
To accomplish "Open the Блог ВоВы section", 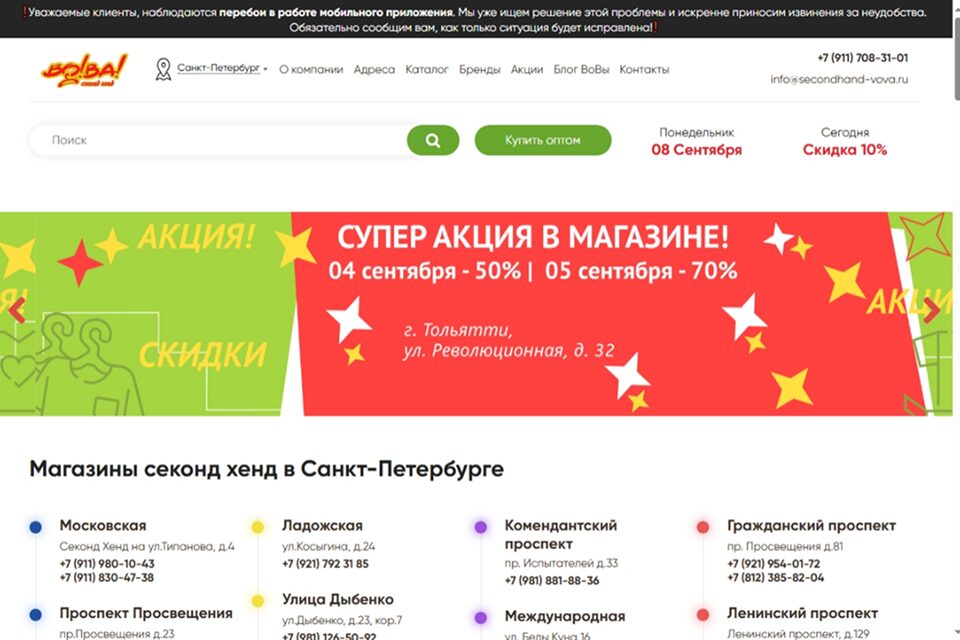I will pos(581,70).
